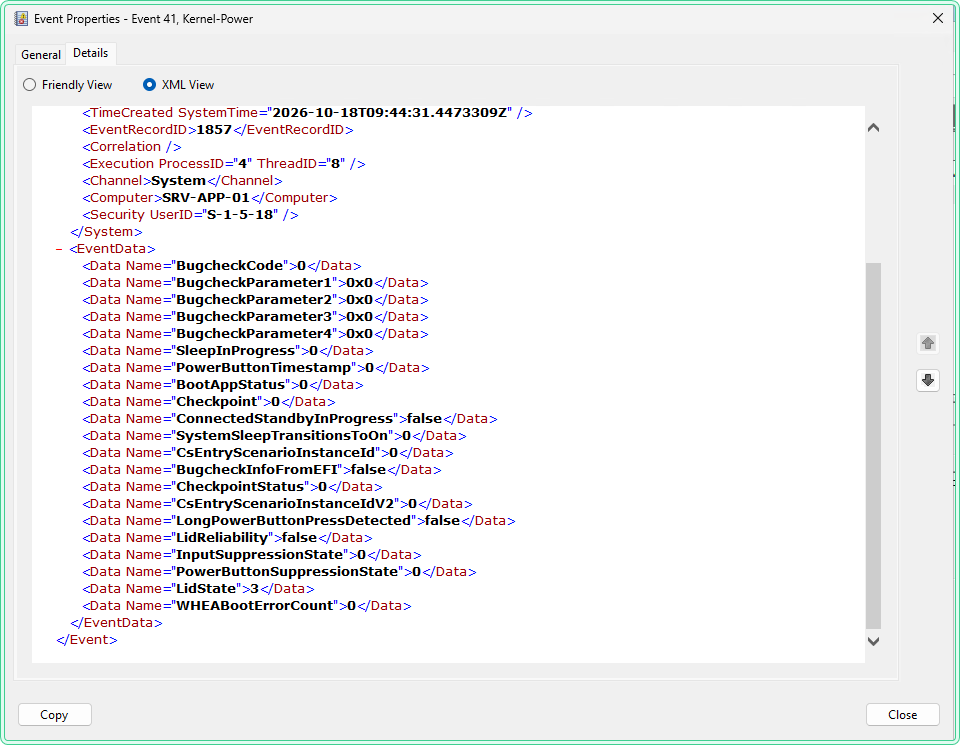Click the SleepInProgress data line

pos(228,351)
